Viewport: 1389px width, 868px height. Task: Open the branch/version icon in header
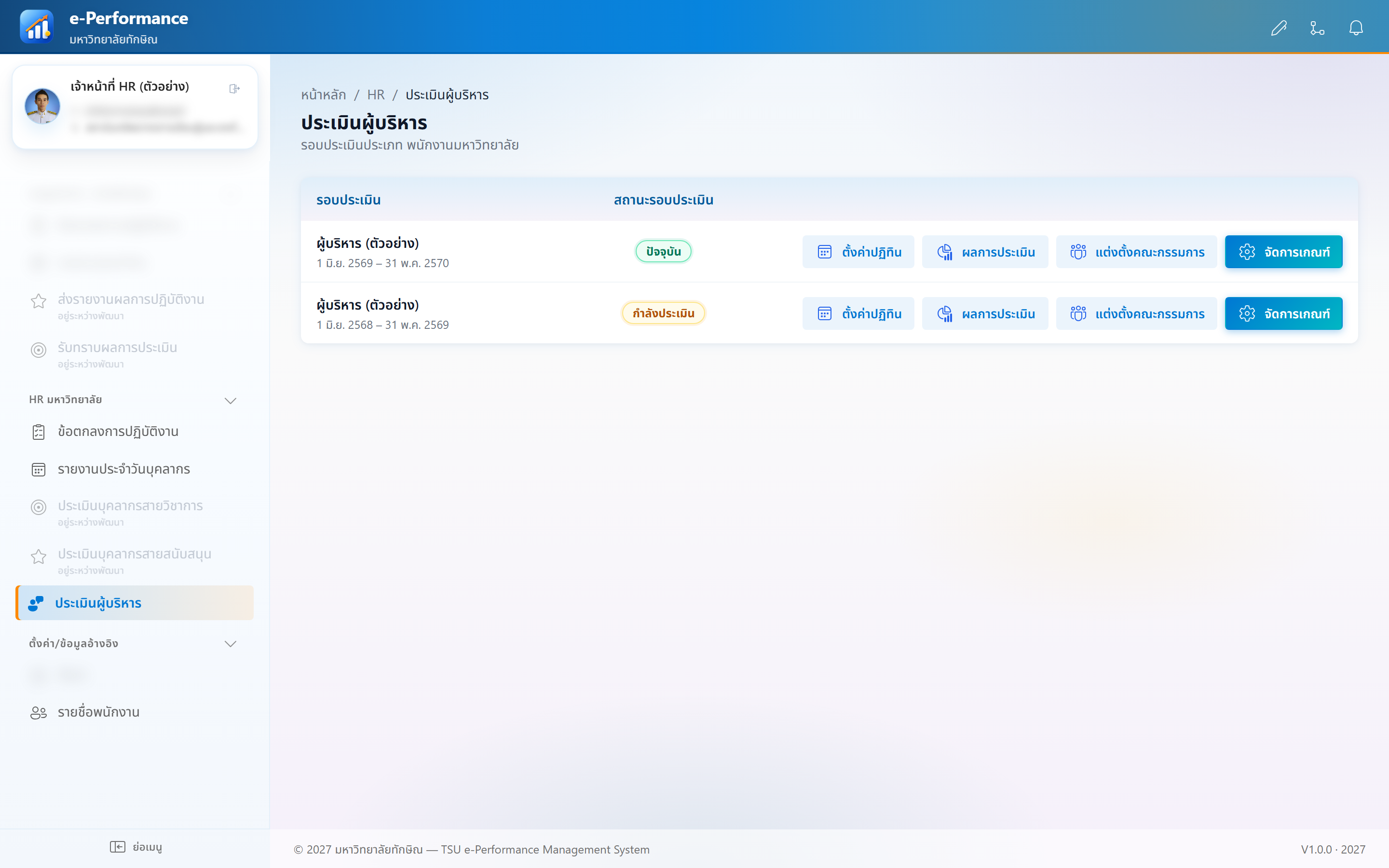click(1317, 27)
